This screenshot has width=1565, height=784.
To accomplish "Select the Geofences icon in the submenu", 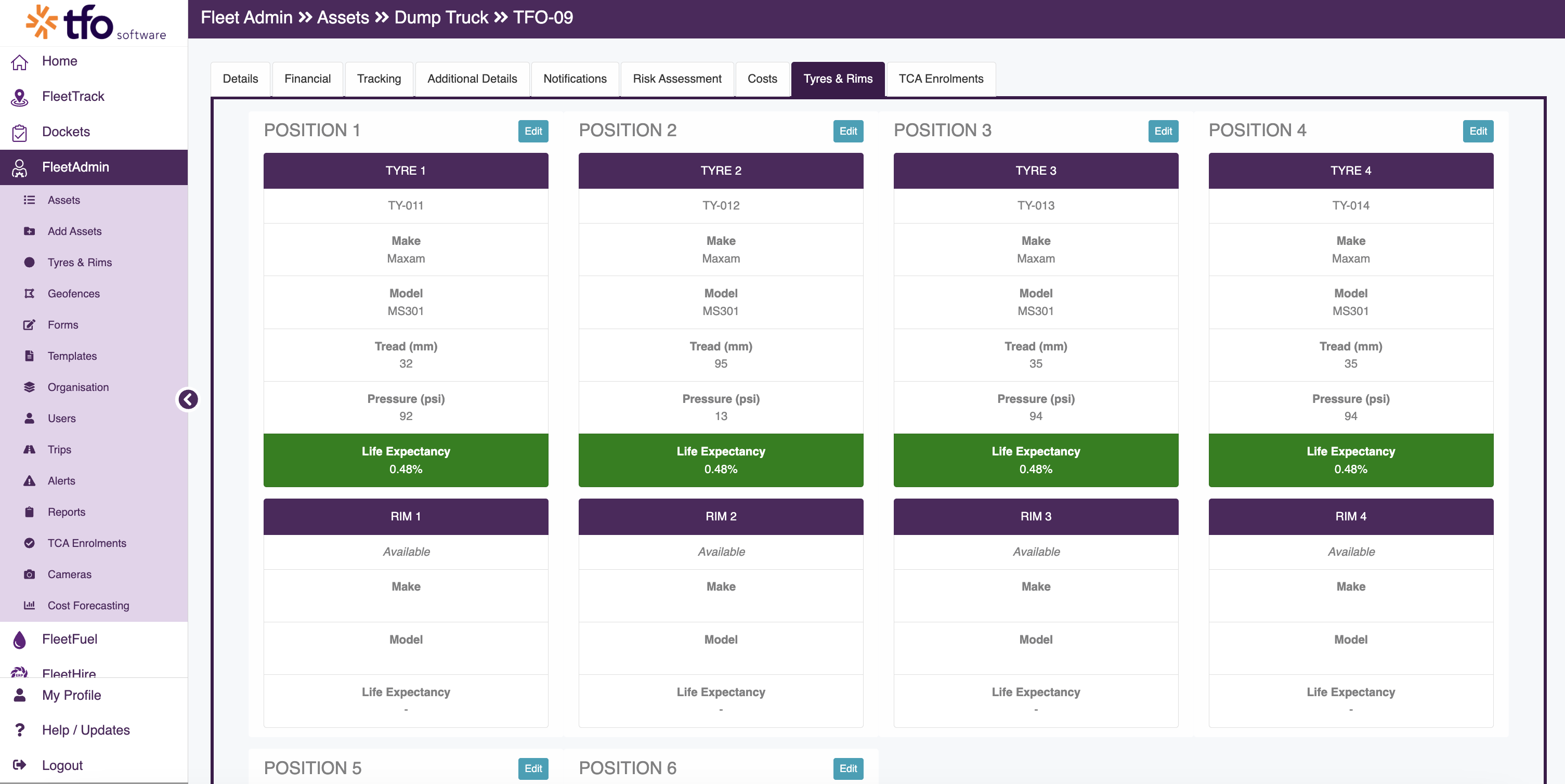I will [x=29, y=293].
